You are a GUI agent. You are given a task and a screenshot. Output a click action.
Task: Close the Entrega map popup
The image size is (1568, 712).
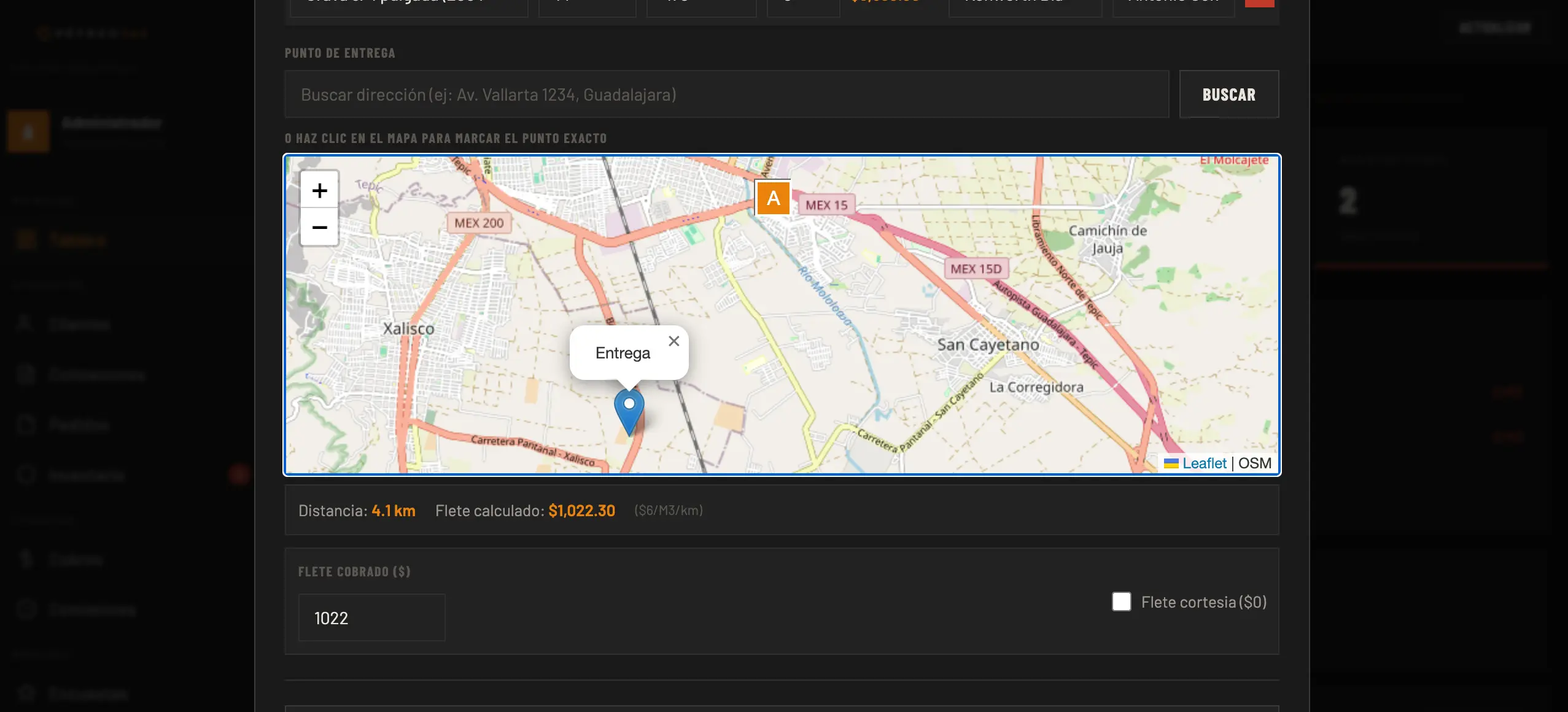[673, 341]
